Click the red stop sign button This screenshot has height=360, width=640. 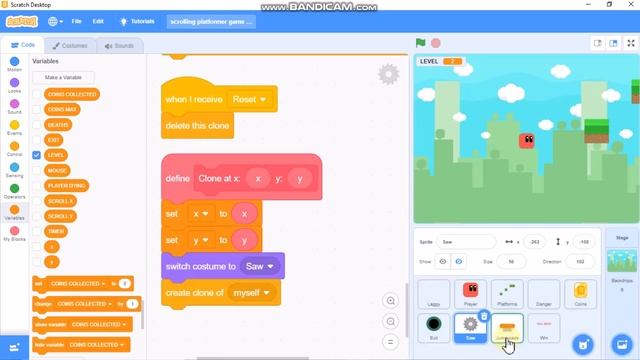(436, 43)
